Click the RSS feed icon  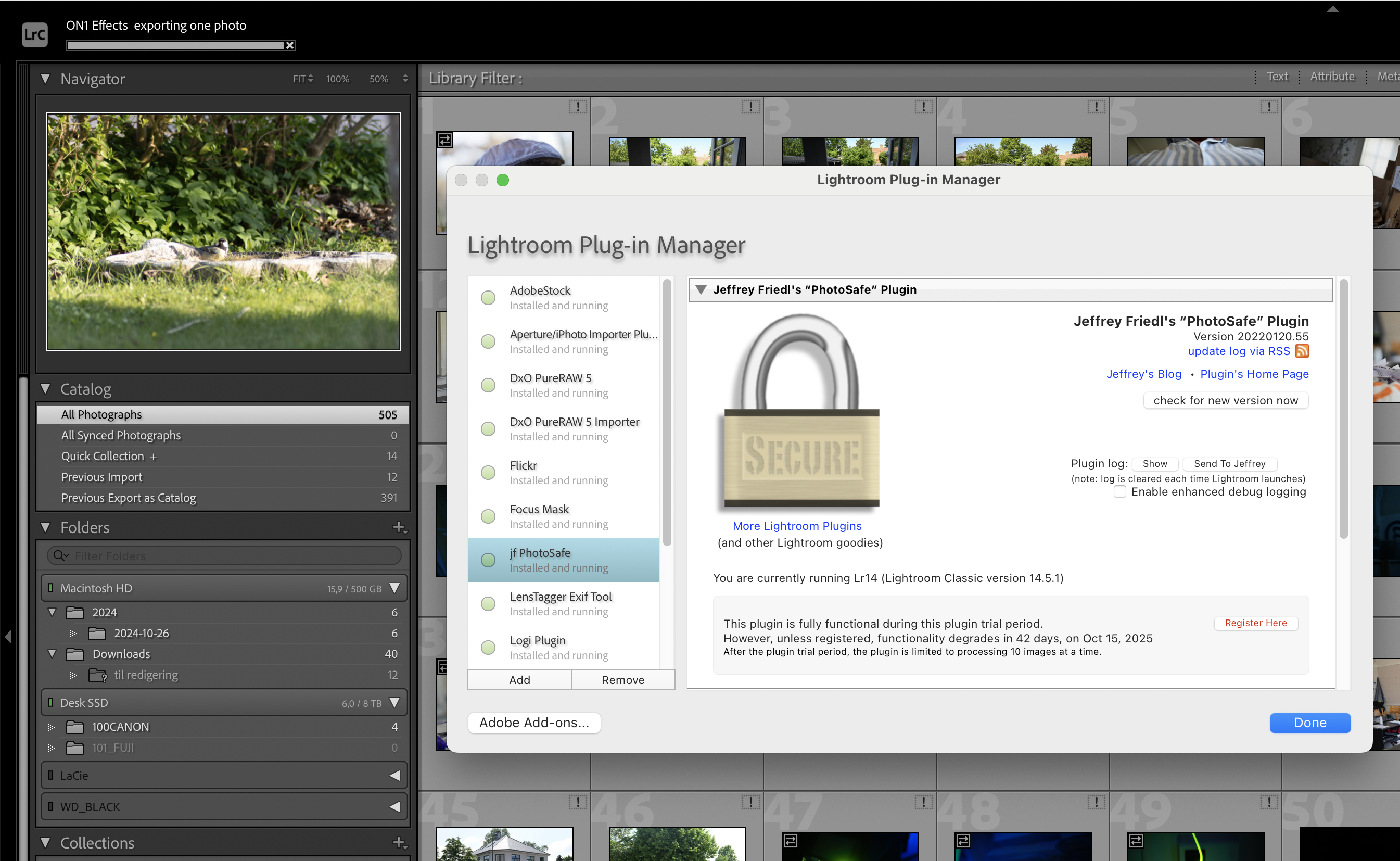[x=1302, y=351]
